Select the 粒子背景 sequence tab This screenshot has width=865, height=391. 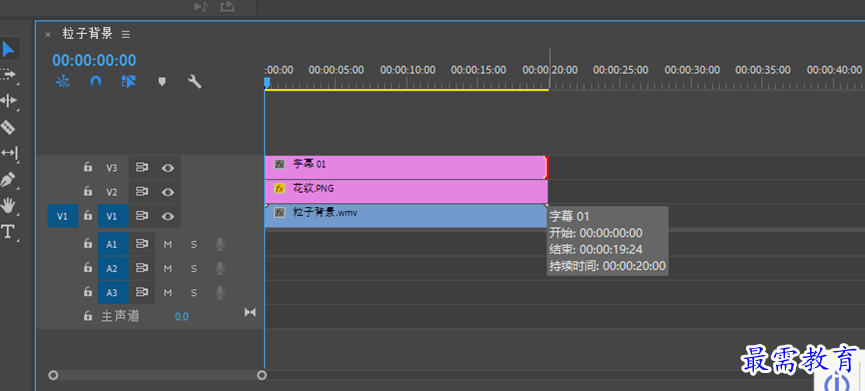coord(87,34)
